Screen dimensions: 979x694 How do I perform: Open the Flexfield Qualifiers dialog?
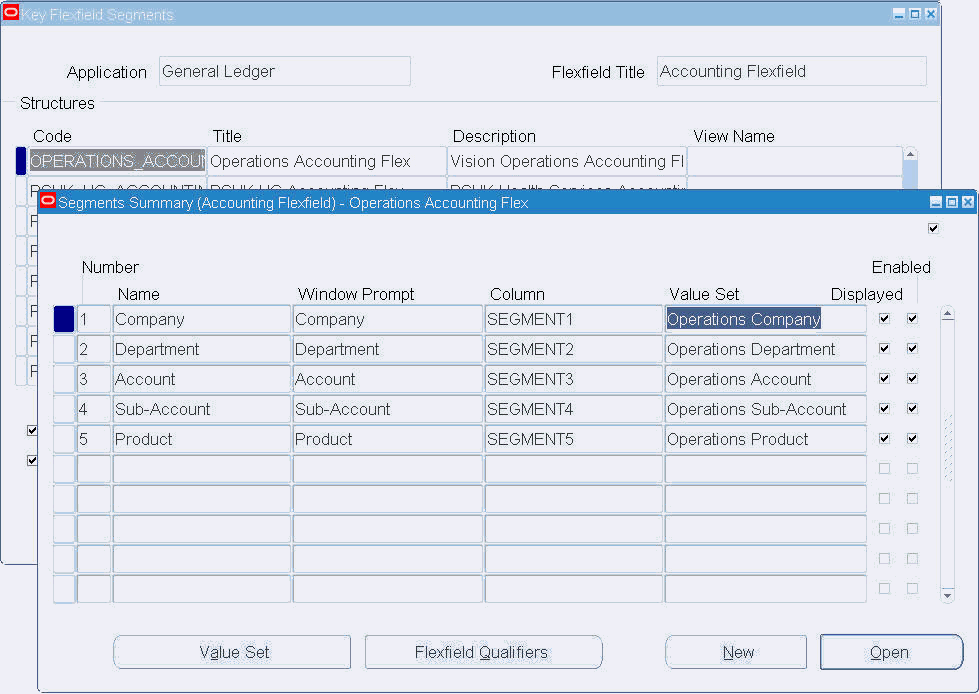(x=483, y=652)
